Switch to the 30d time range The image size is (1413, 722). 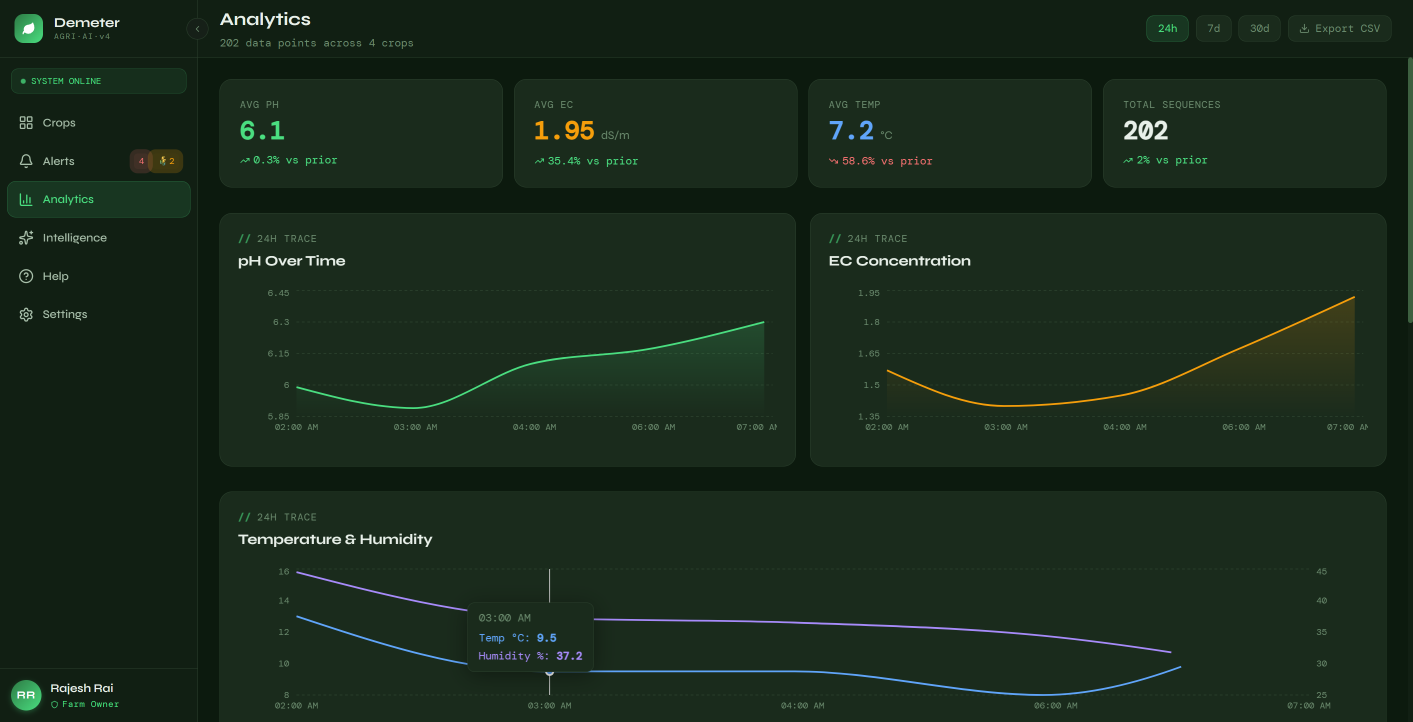click(1259, 29)
